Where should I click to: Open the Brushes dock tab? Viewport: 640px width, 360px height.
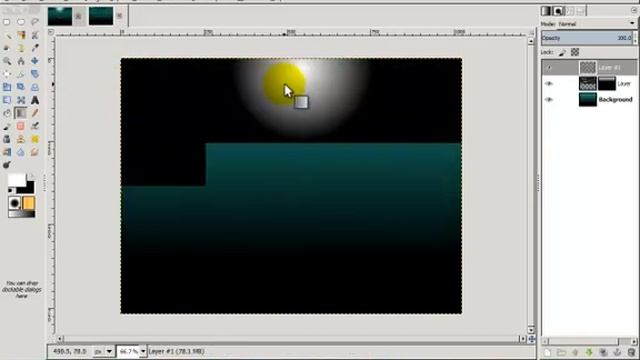pyautogui.click(x=558, y=11)
